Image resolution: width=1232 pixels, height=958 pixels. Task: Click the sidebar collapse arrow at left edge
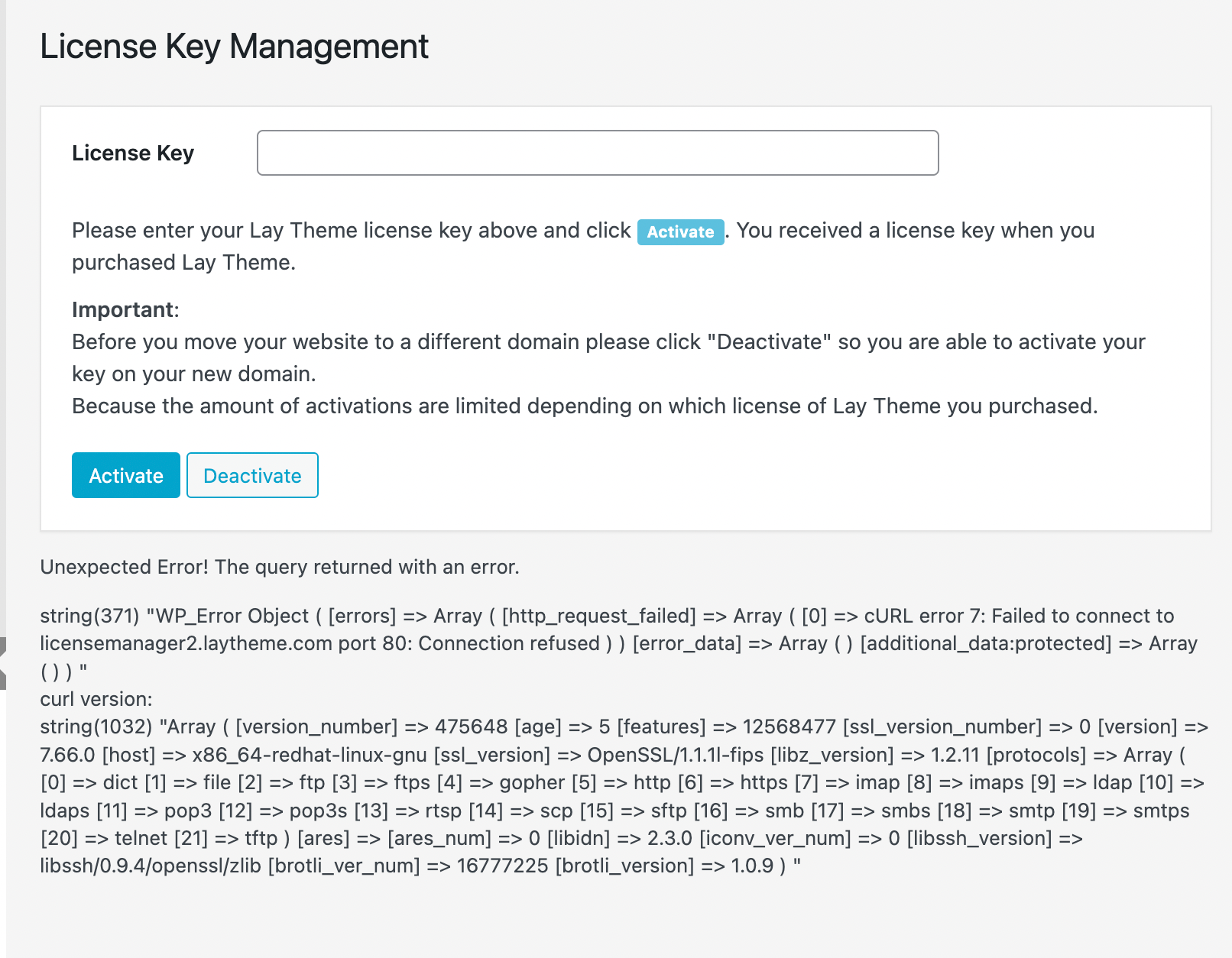tap(3, 663)
